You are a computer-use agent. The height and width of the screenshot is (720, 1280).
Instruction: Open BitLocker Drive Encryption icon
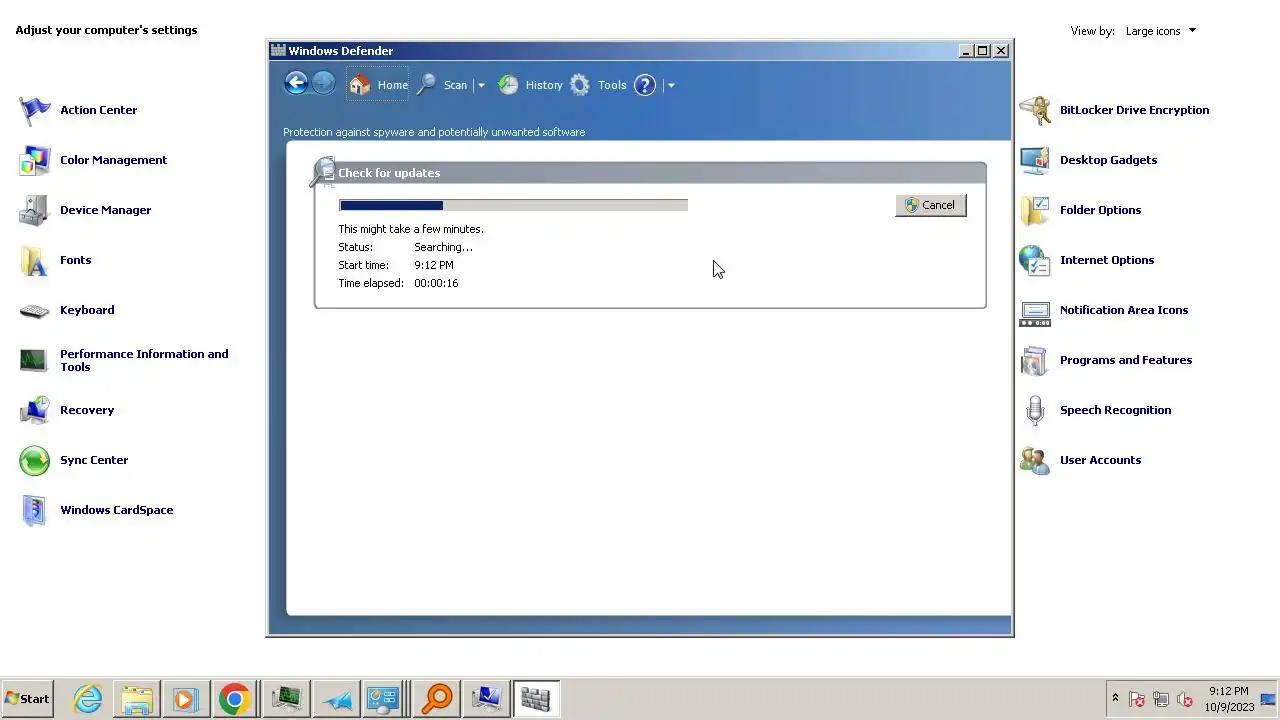1035,110
